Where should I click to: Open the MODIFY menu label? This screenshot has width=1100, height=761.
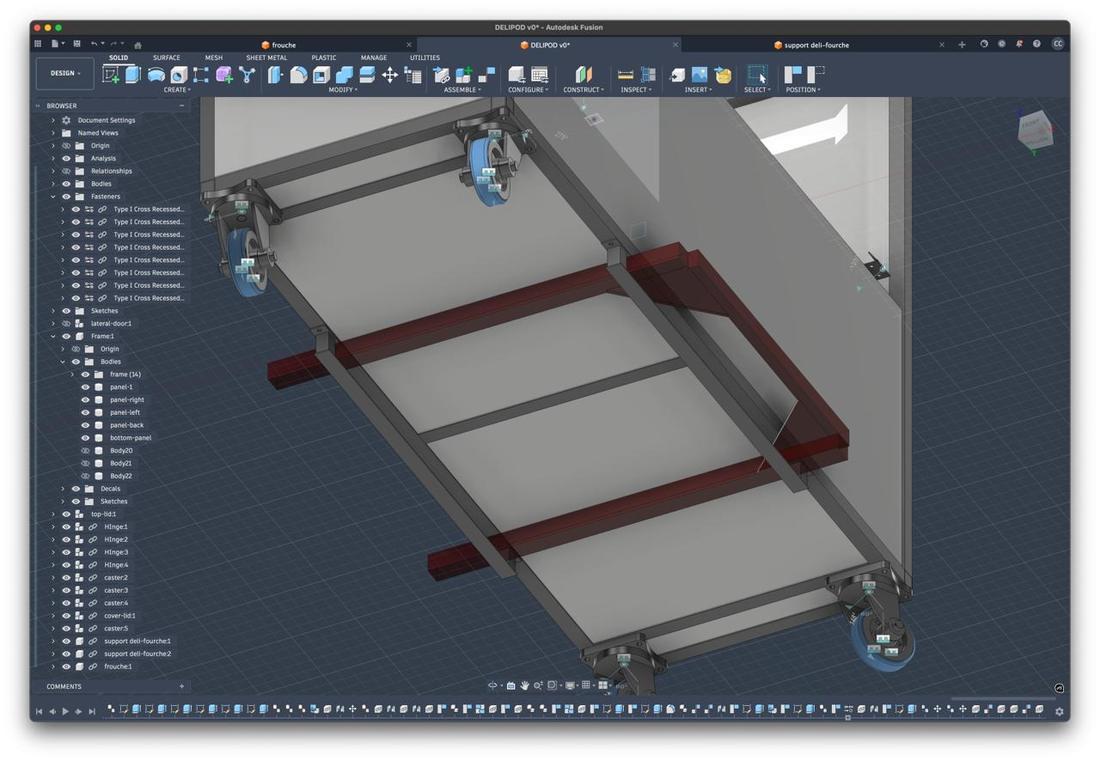click(343, 90)
